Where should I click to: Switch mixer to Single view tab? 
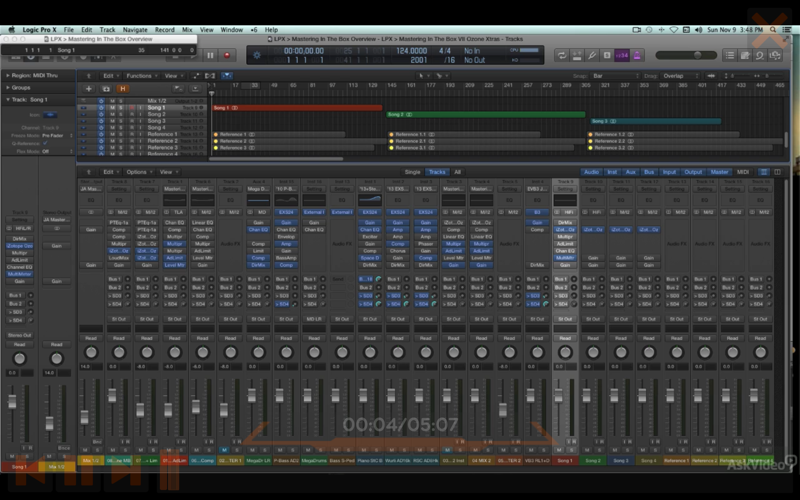coord(412,172)
